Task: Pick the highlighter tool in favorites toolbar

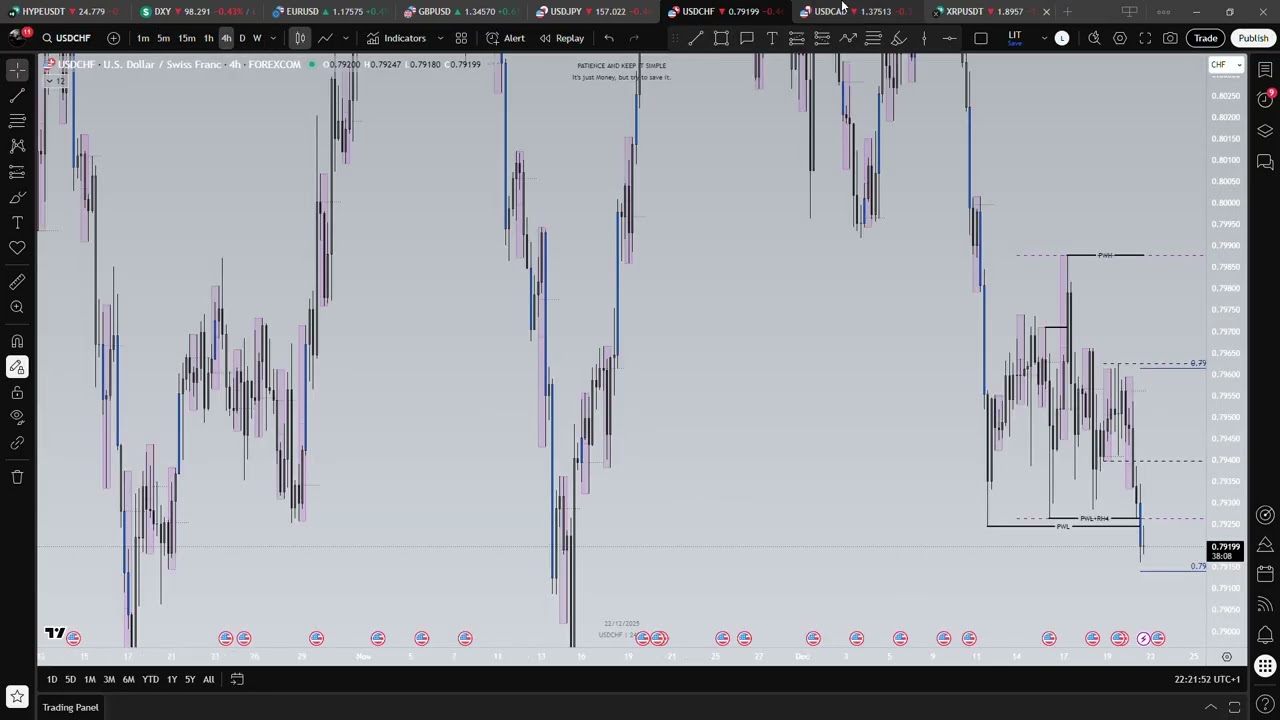Action: [899, 38]
